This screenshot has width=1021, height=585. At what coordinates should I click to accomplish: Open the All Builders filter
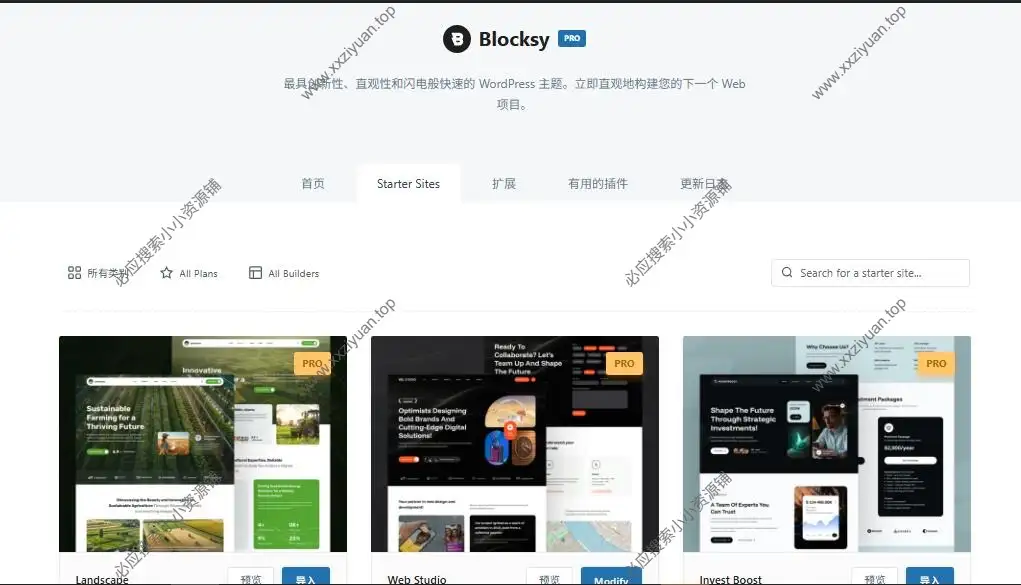[292, 272]
